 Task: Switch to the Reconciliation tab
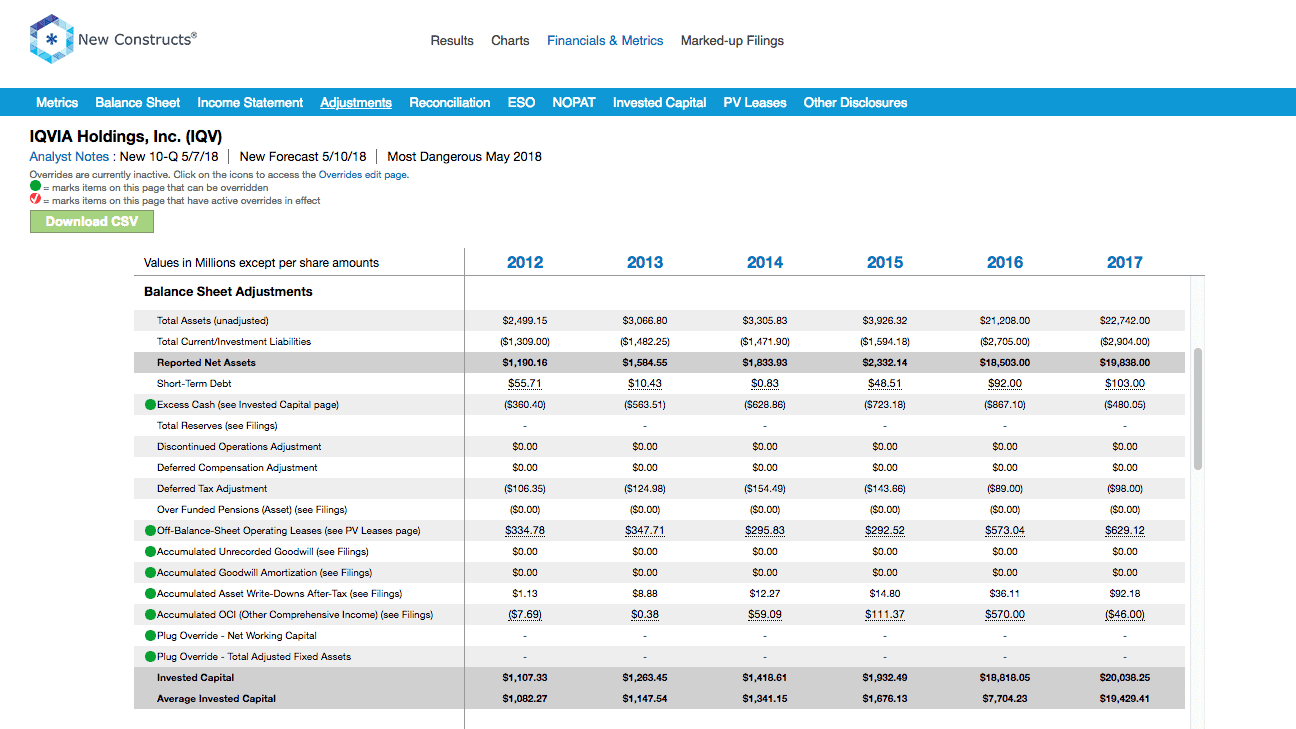click(450, 103)
